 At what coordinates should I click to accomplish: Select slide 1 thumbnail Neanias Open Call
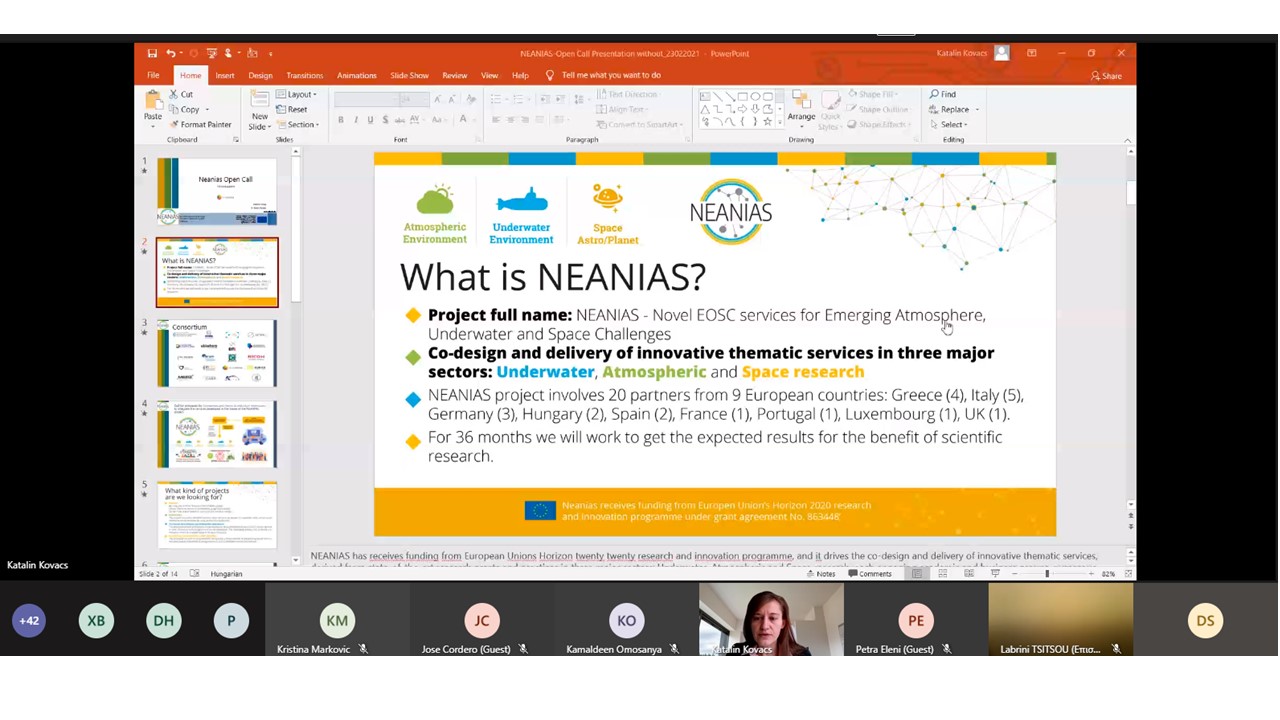217,192
